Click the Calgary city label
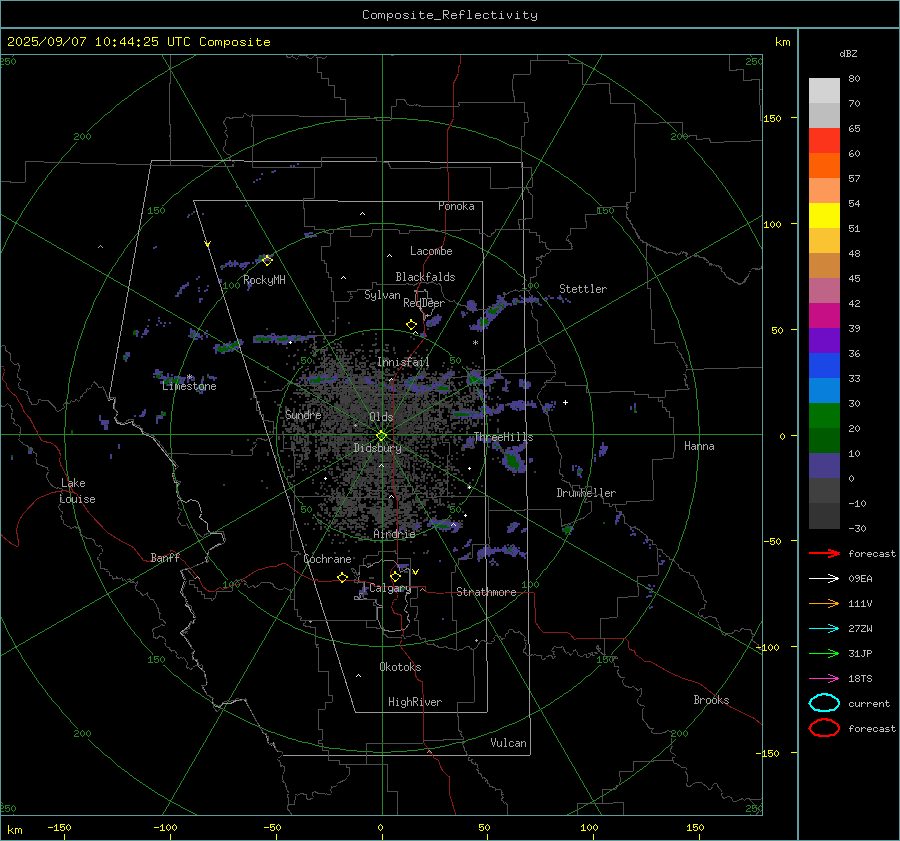The height and width of the screenshot is (841, 900). coord(390,588)
